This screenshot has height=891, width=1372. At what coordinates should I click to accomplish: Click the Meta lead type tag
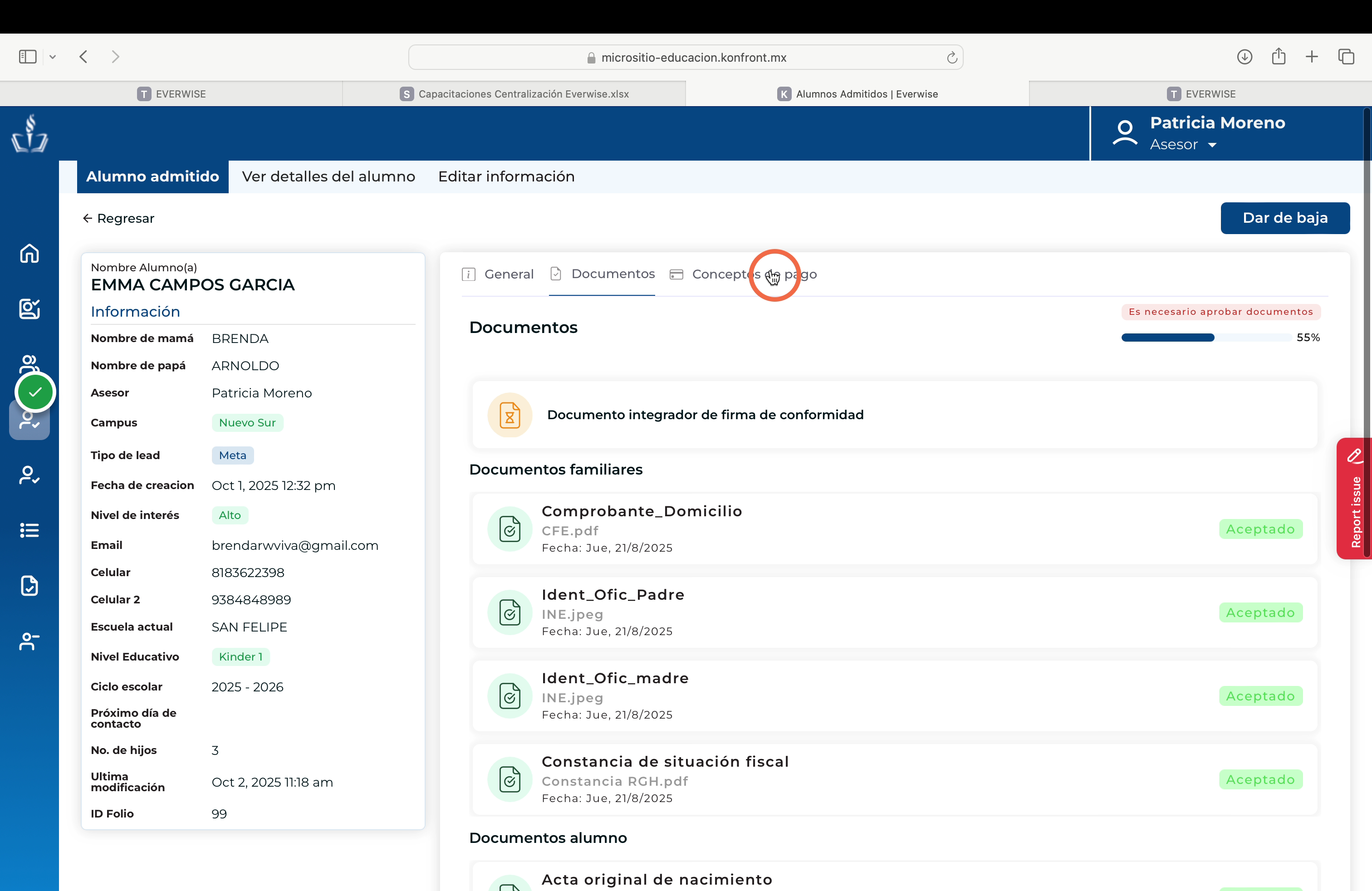pos(232,455)
